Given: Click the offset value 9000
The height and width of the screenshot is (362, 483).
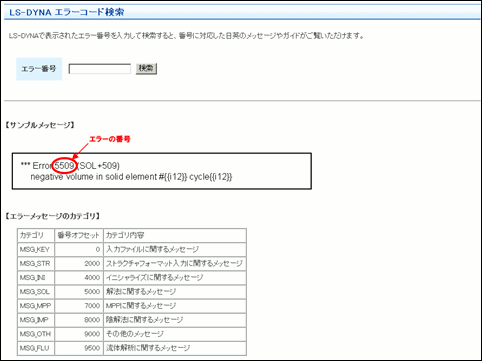Looking at the screenshot, I should (x=92, y=334).
